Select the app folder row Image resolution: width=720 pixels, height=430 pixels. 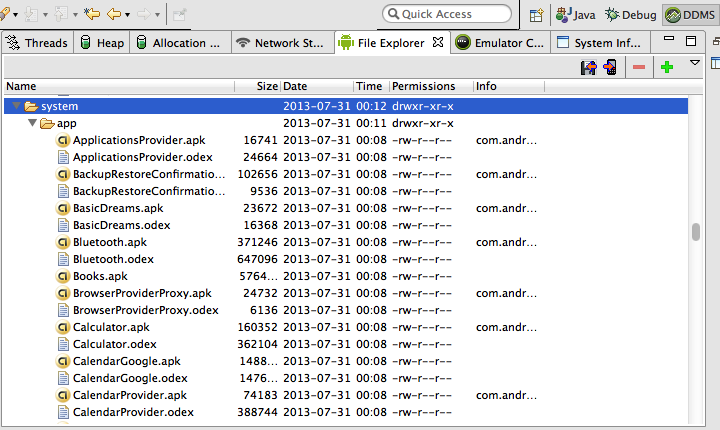[346, 123]
